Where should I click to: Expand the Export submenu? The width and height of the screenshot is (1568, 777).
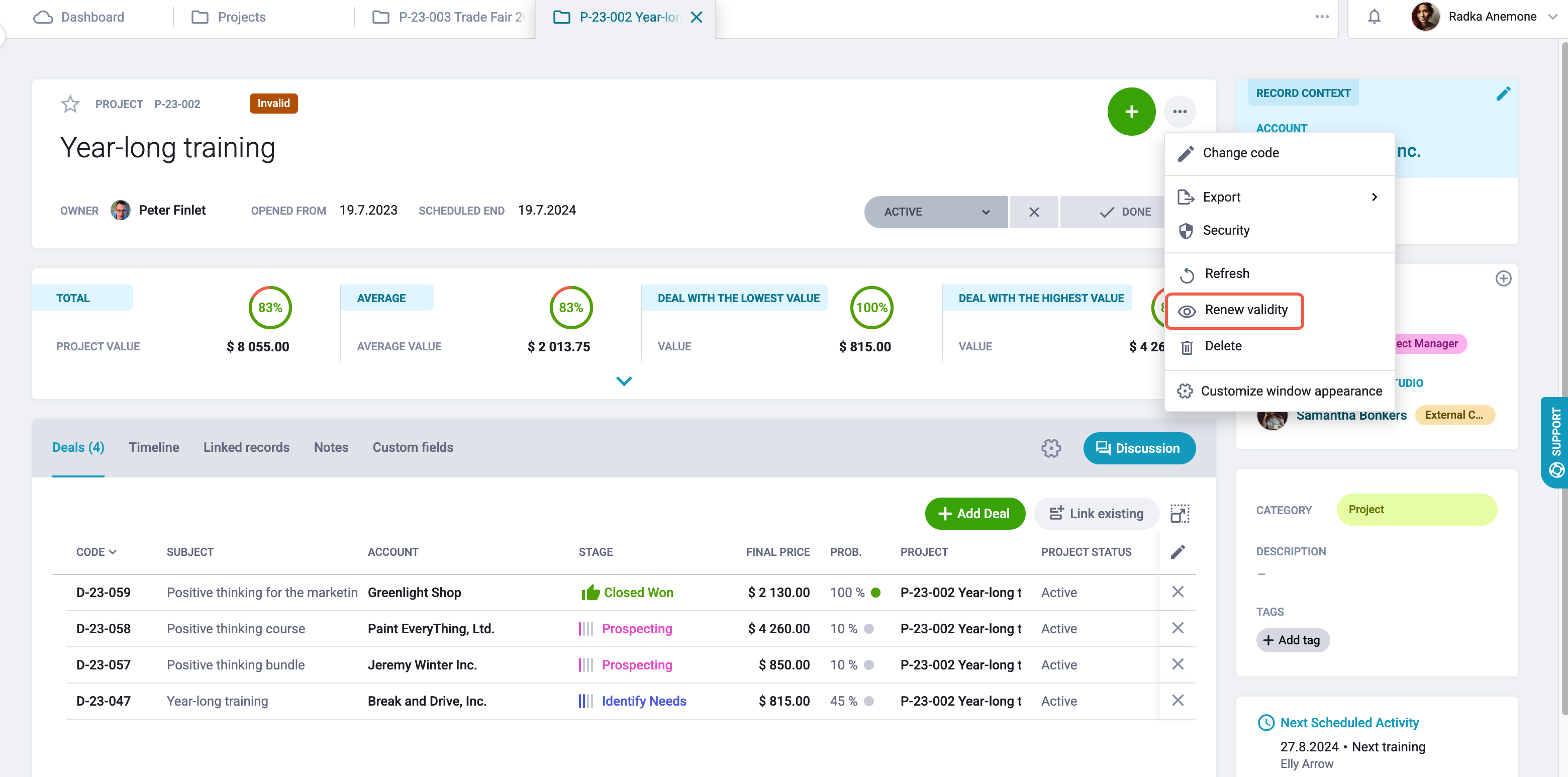point(1279,197)
